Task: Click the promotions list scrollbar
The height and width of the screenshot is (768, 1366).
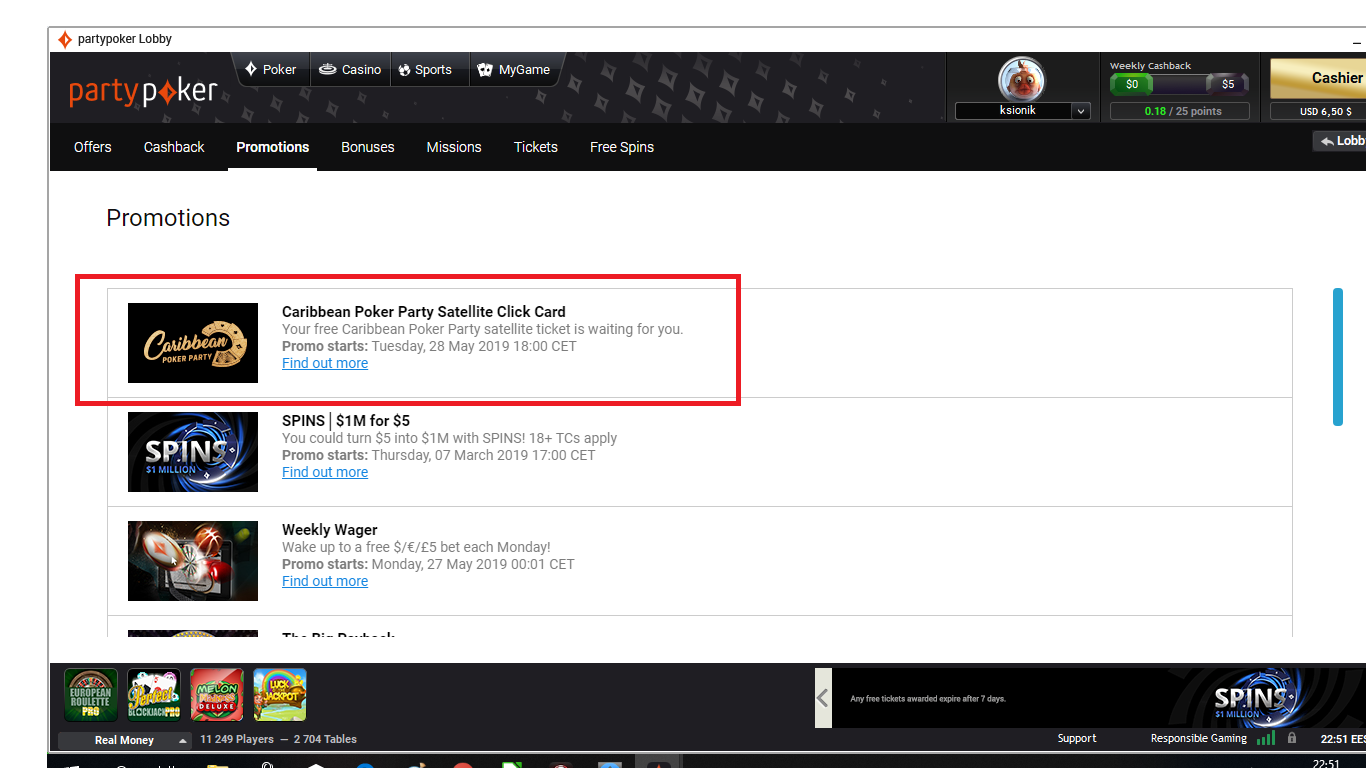Action: tap(1338, 357)
